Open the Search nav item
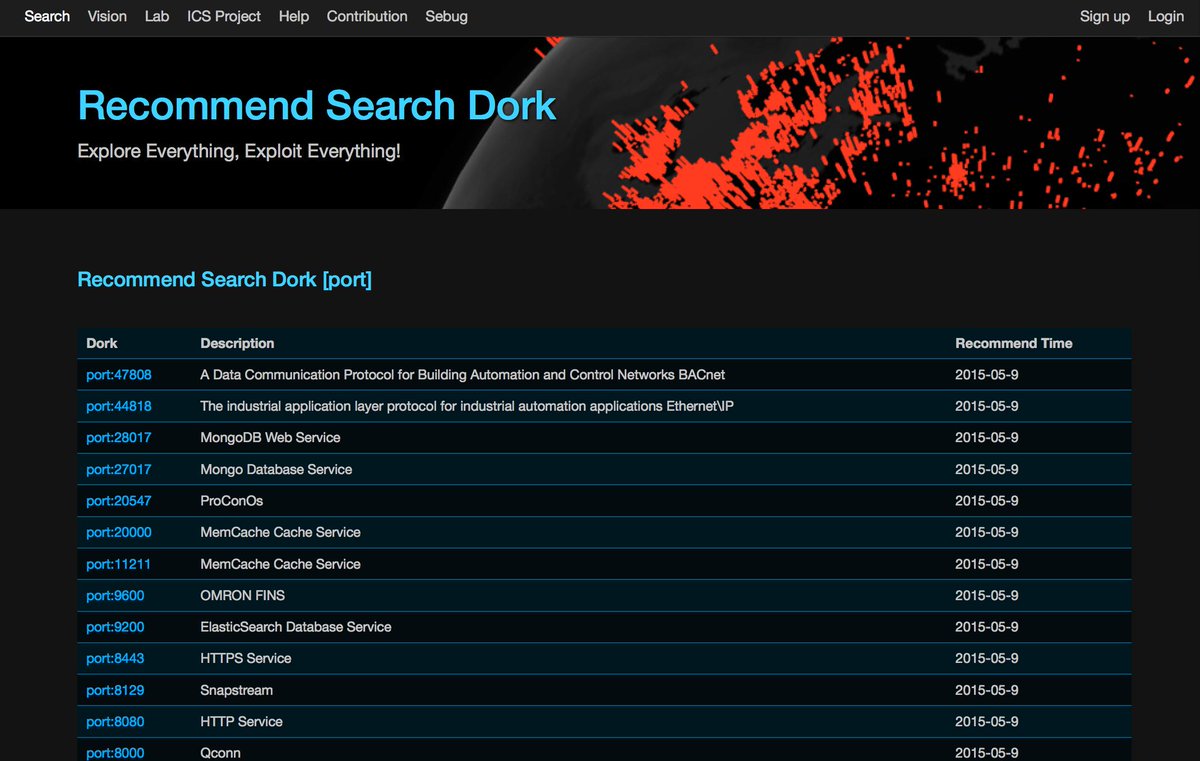The width and height of the screenshot is (1200, 761). coord(47,16)
